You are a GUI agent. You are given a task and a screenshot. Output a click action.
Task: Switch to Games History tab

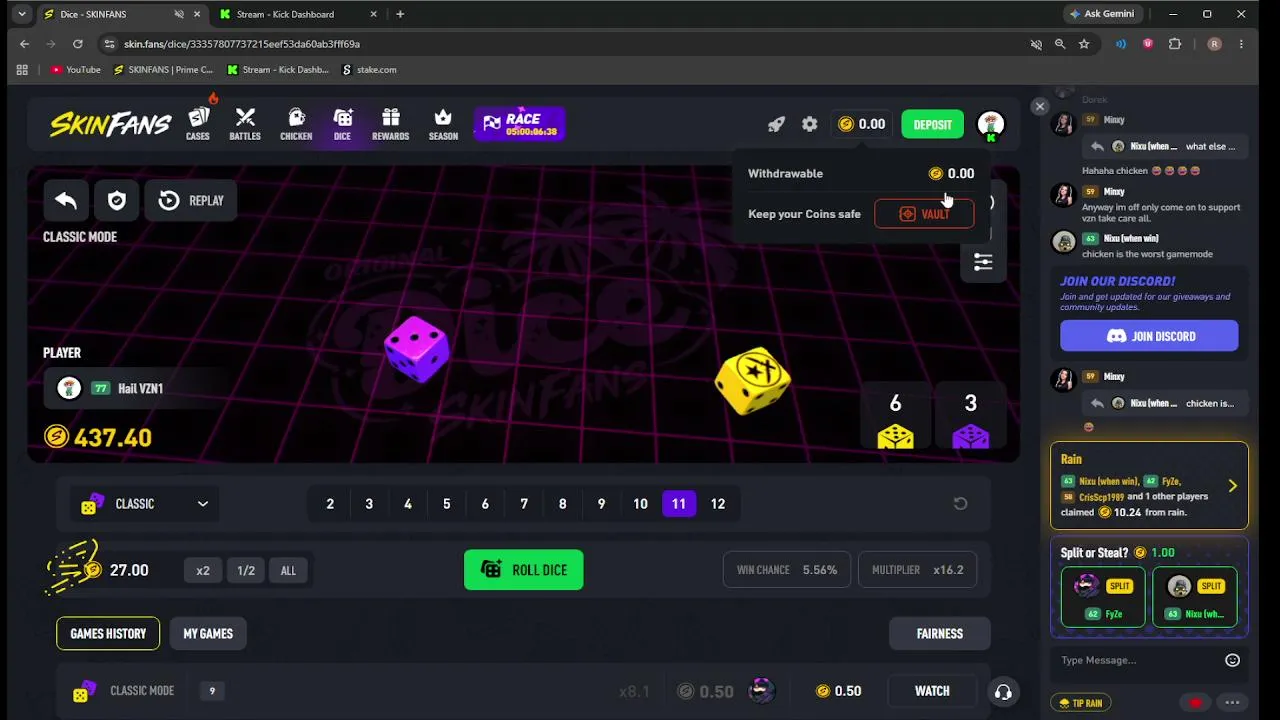click(x=108, y=634)
